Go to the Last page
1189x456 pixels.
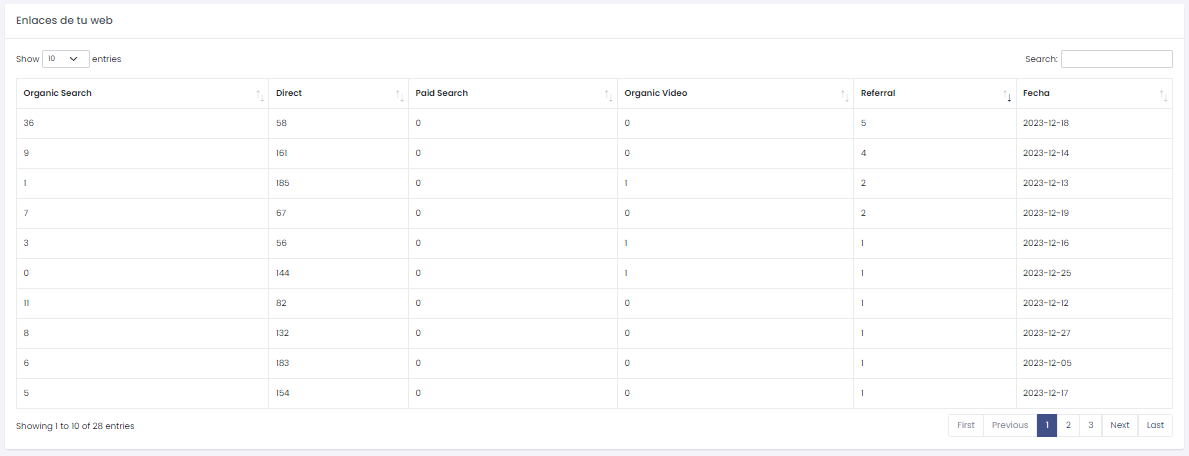pos(1155,425)
